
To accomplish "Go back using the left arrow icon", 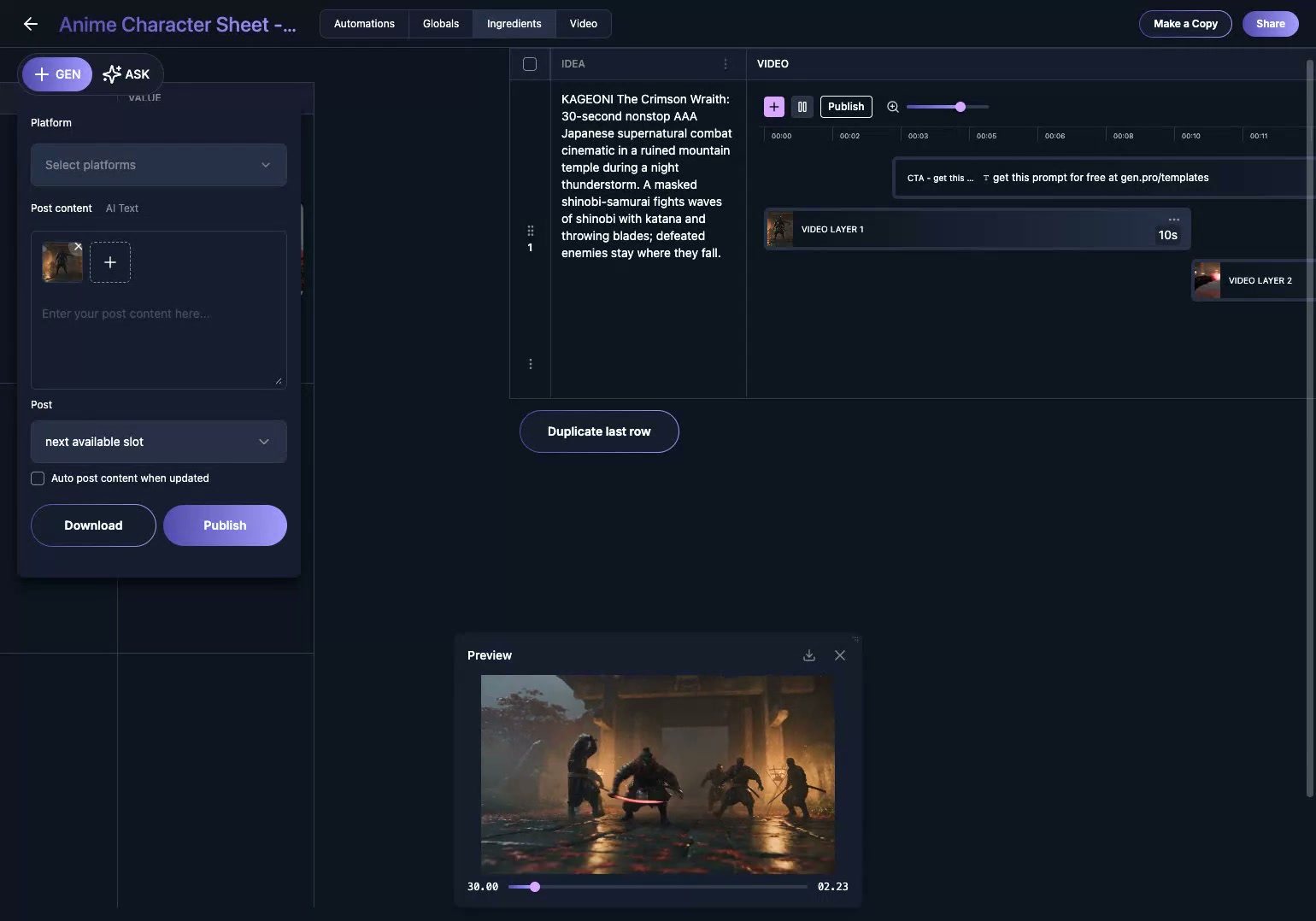I will point(31,24).
